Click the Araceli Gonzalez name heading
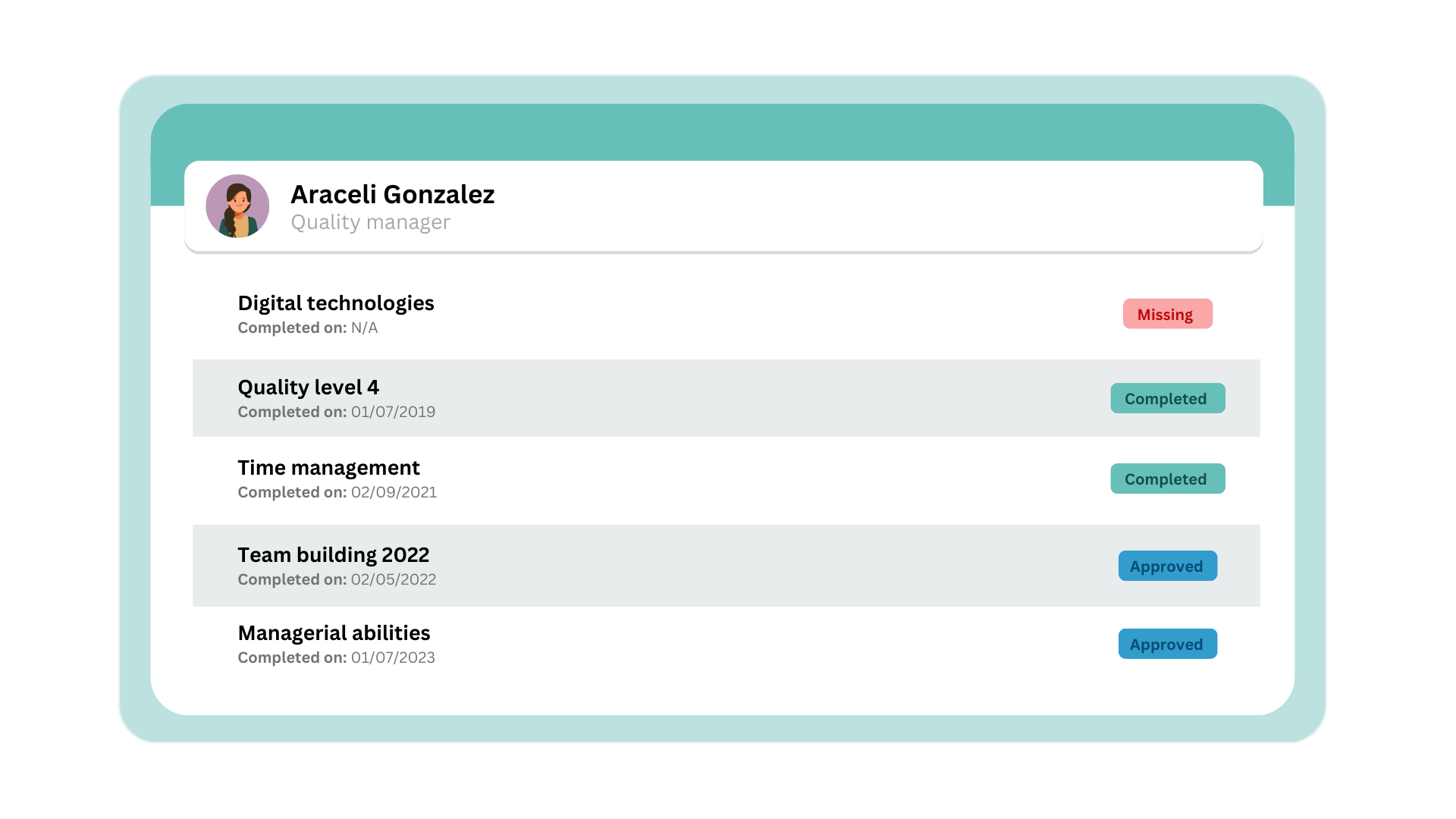This screenshot has width=1456, height=819. (x=392, y=195)
